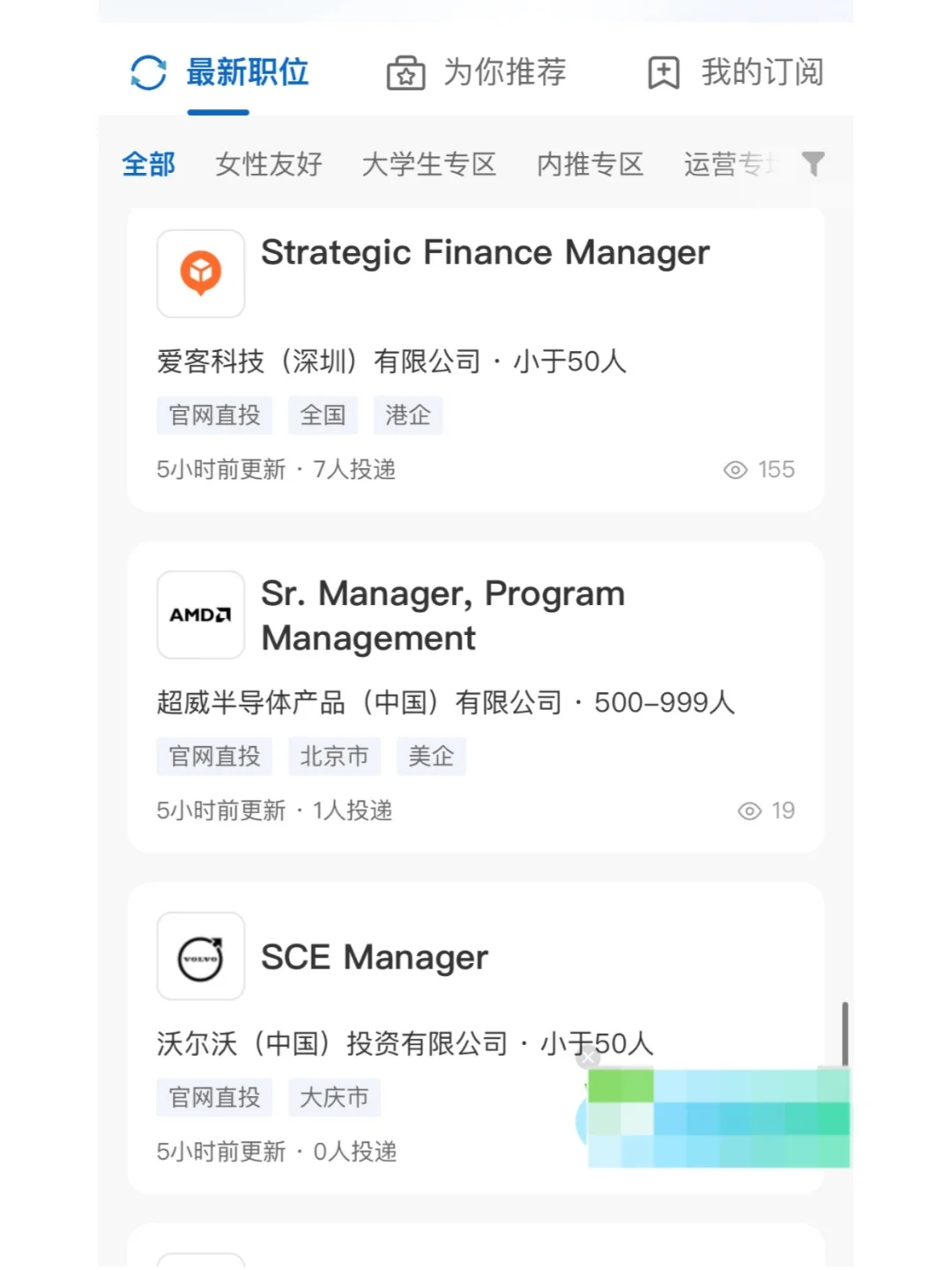Click the 官网直投 tag on the AMD job
Image resolution: width=952 pixels, height=1270 pixels.
(214, 757)
